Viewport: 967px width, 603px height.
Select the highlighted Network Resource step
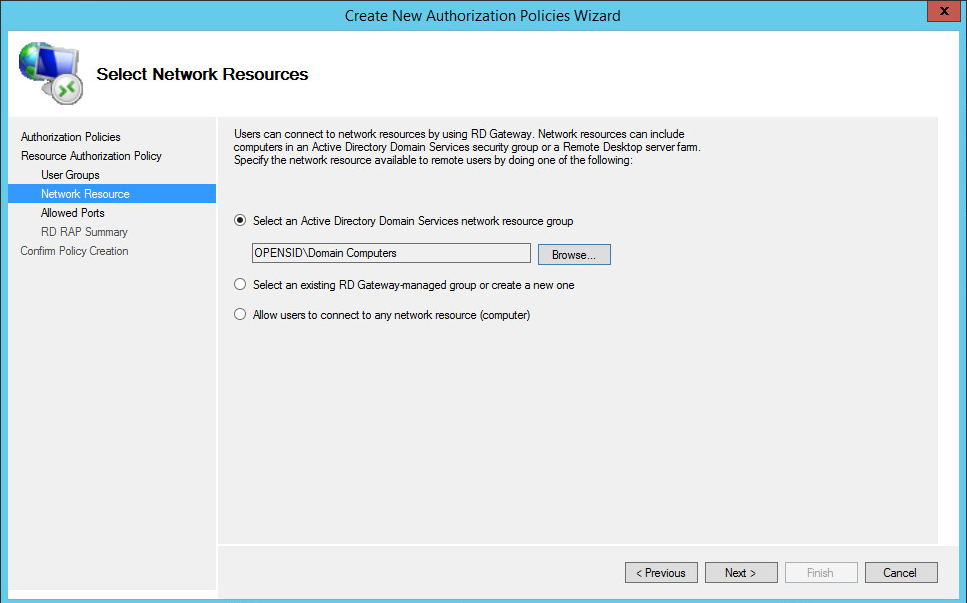click(85, 194)
